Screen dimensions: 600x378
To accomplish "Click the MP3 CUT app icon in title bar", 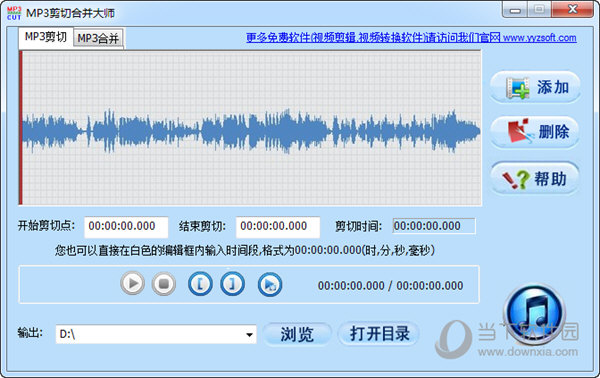I will [x=14, y=13].
